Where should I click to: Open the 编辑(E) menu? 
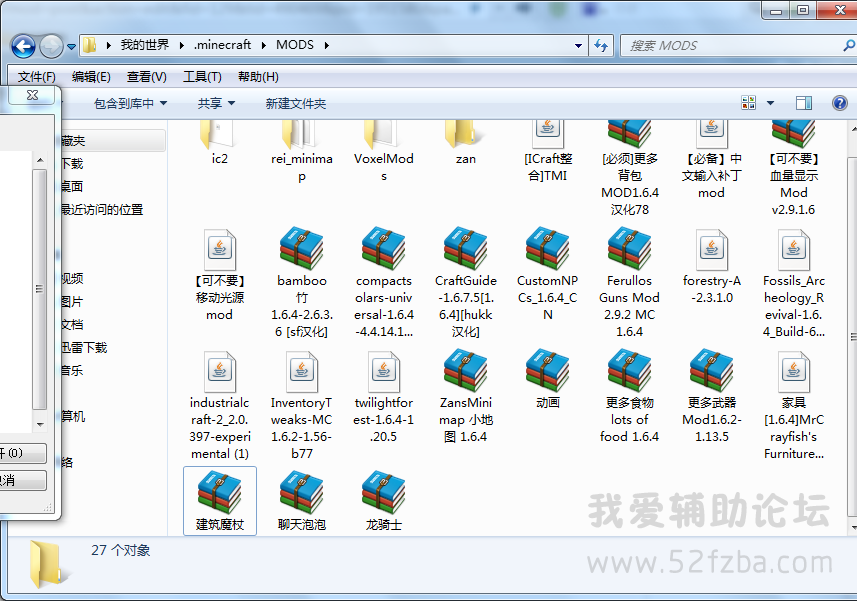(91, 76)
